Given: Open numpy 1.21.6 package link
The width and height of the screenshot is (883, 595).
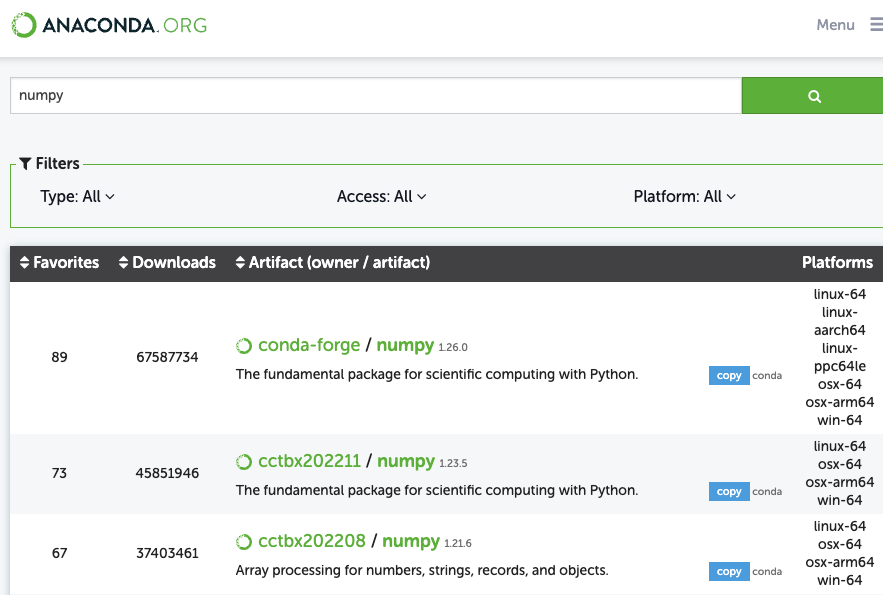Looking at the screenshot, I should pos(411,541).
